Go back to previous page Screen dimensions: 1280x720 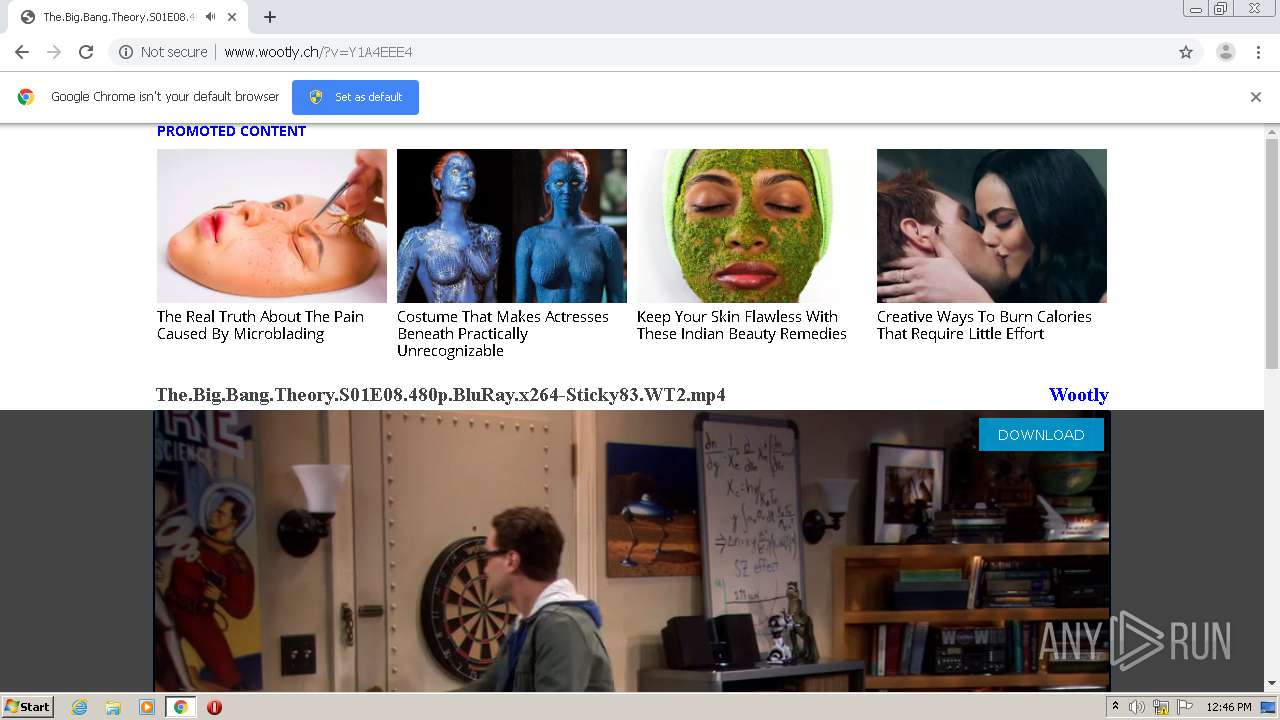click(x=22, y=52)
